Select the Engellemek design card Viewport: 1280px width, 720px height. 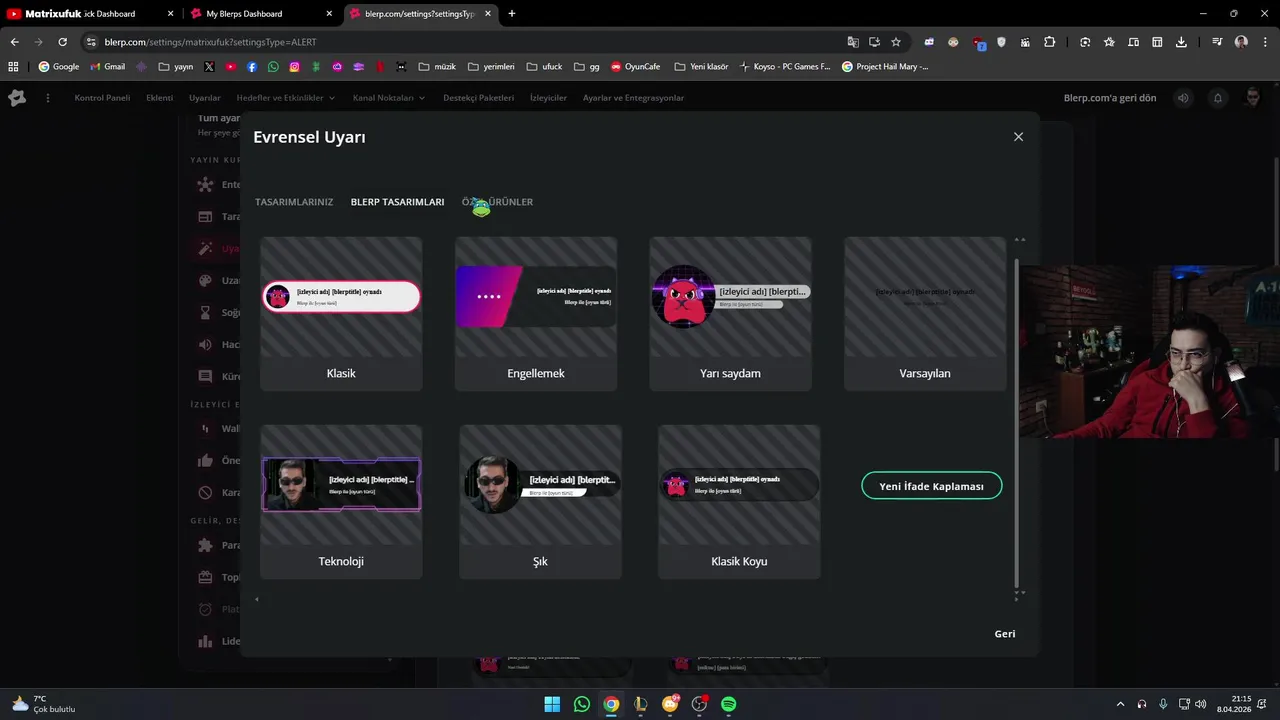click(536, 314)
